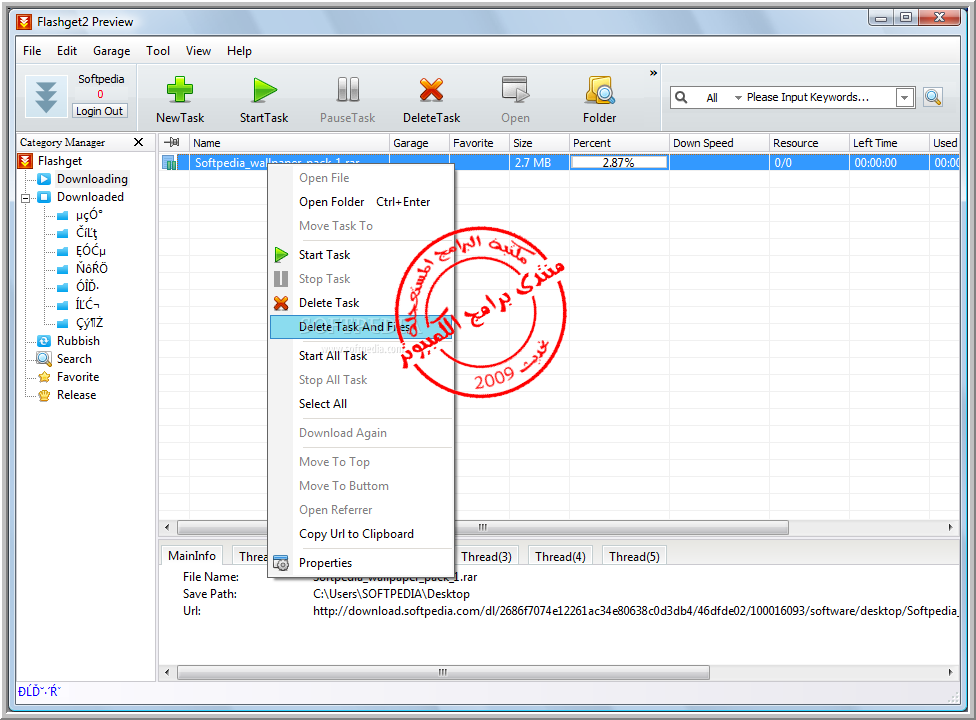This screenshot has height=720, width=976.
Task: Start the download with StartTask icon
Action: (x=265, y=90)
